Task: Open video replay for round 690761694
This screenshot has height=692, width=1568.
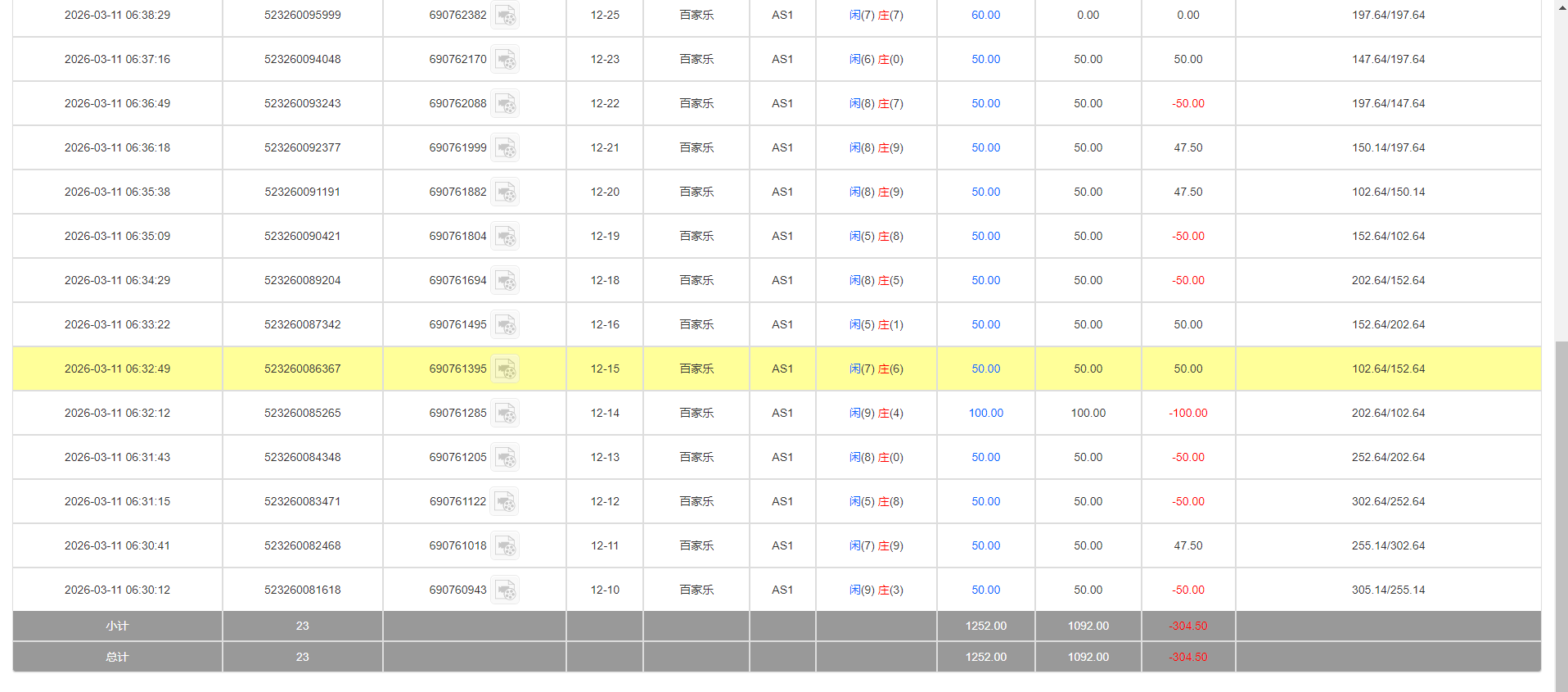Action: [506, 281]
